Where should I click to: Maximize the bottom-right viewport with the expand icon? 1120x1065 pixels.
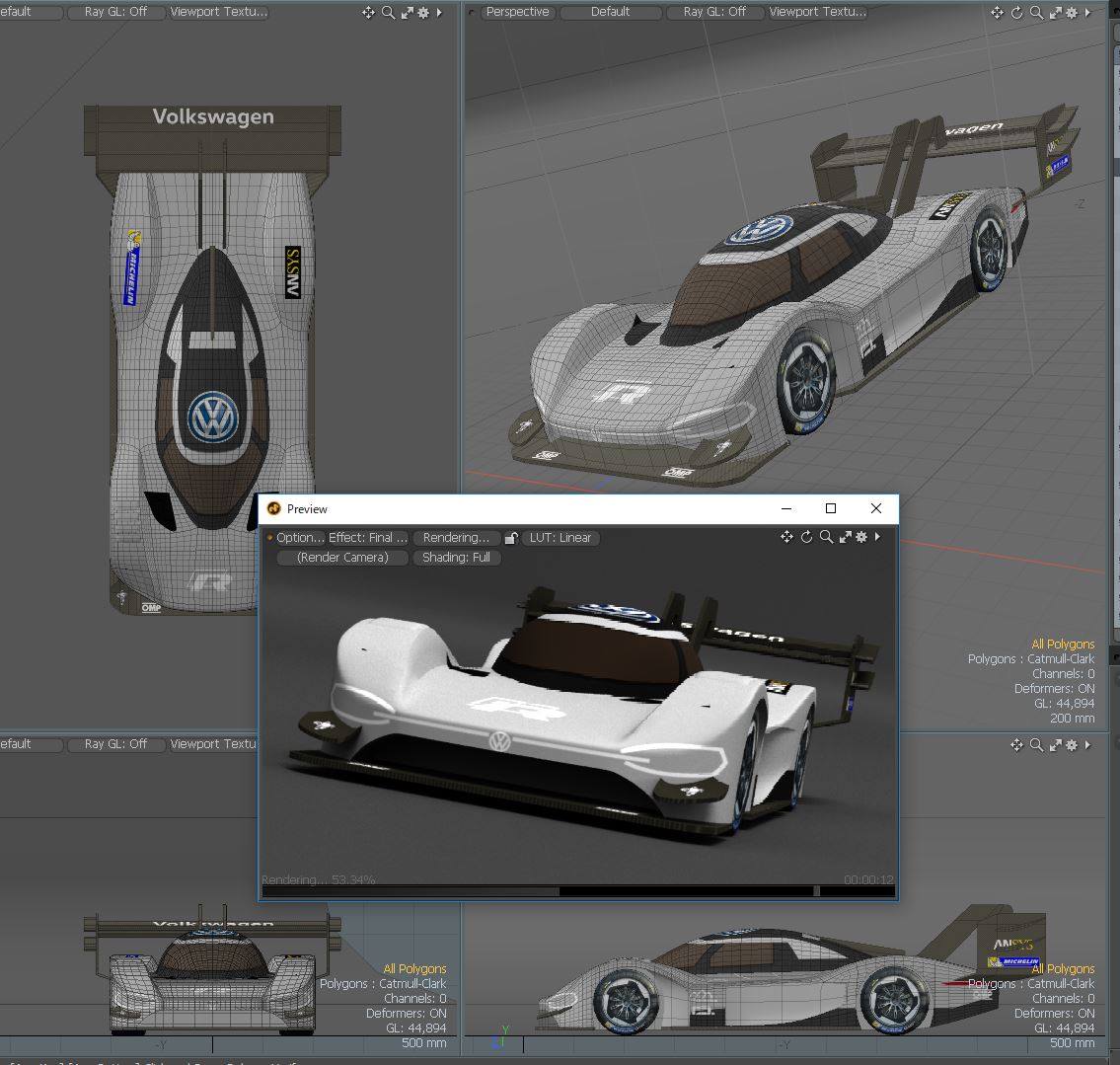tap(1056, 745)
